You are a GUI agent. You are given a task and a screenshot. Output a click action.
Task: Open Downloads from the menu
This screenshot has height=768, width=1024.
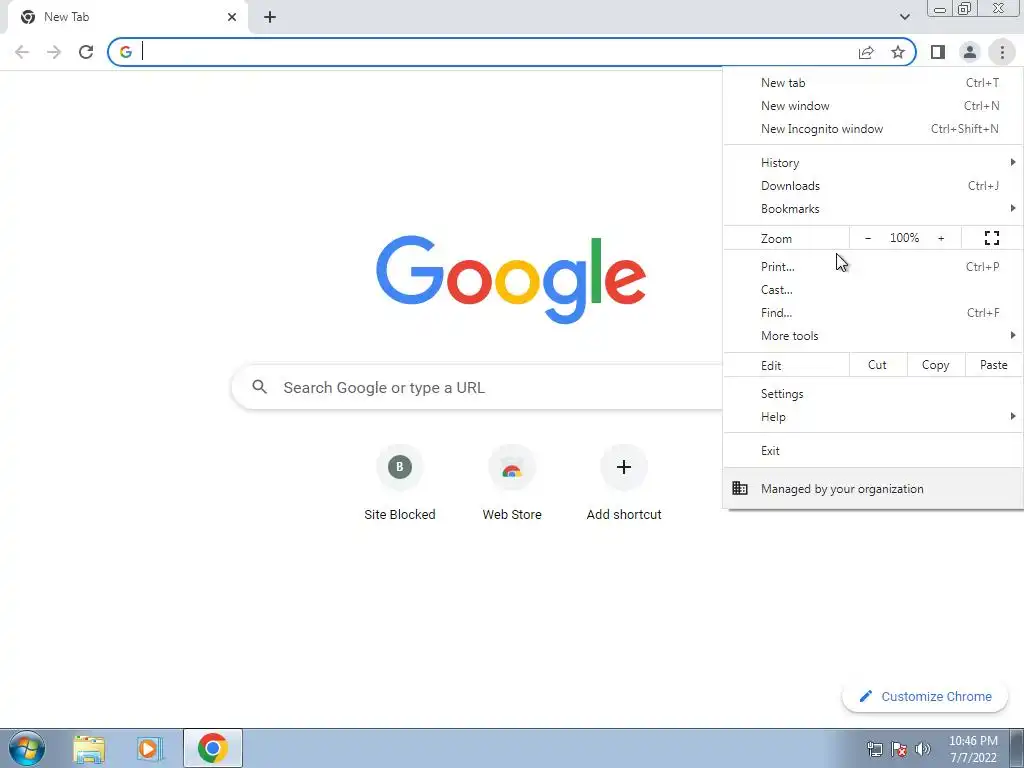coord(873,185)
